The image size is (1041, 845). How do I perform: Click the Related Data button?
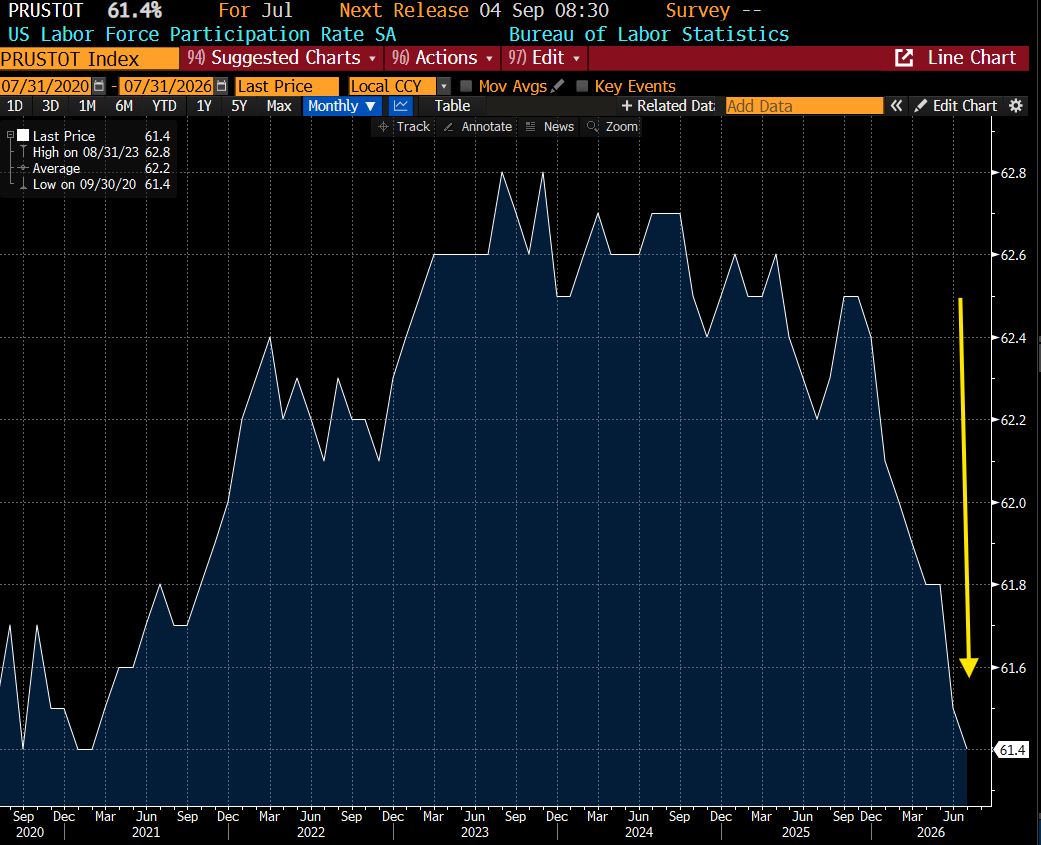click(667, 106)
